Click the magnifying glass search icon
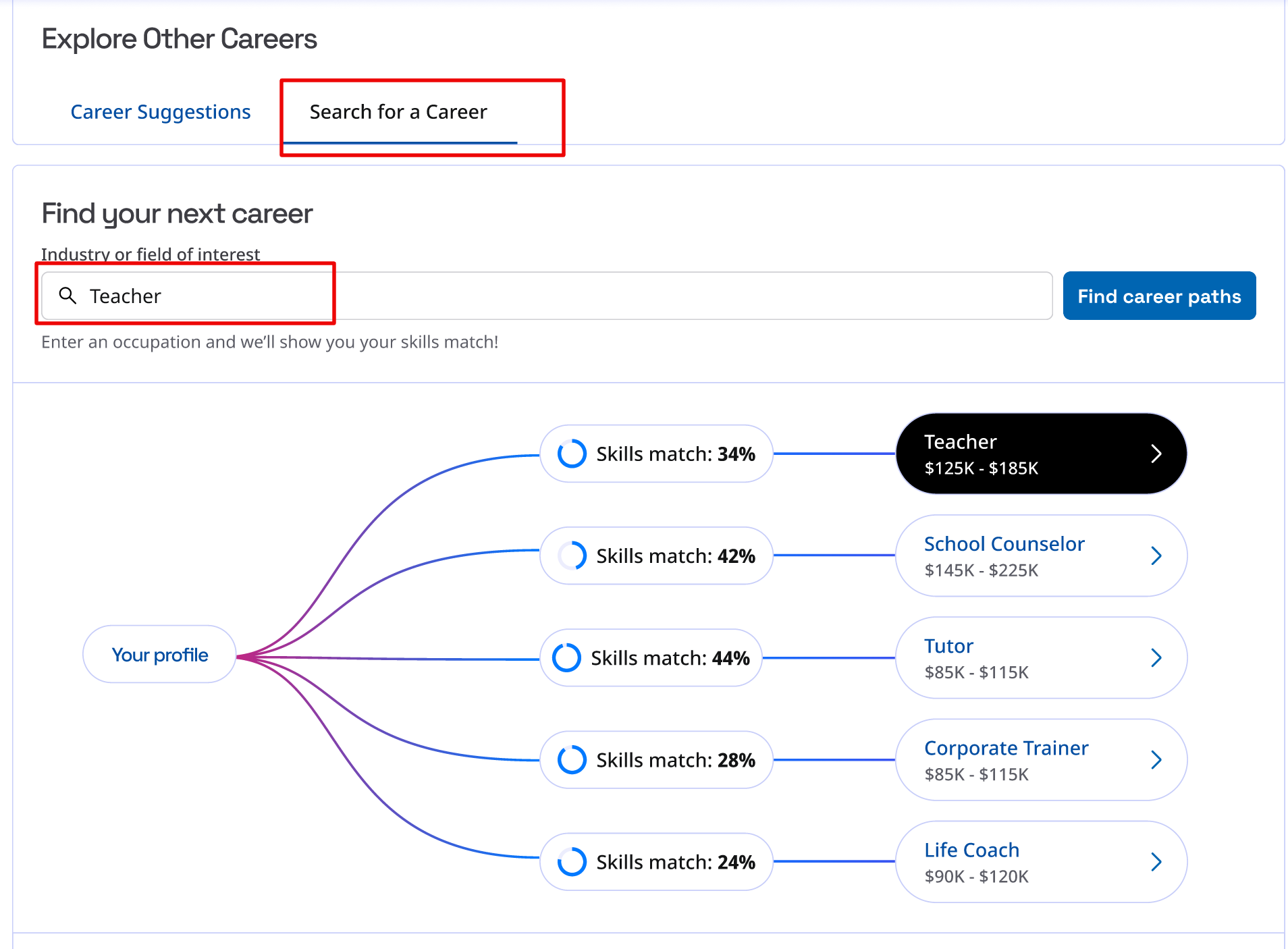The width and height of the screenshot is (1288, 949). [x=68, y=296]
